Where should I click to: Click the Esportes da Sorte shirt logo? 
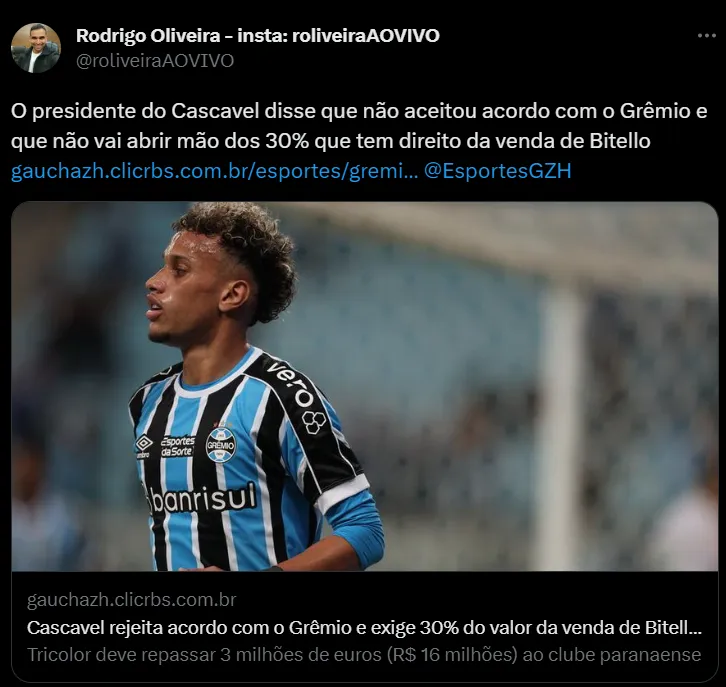tap(178, 446)
